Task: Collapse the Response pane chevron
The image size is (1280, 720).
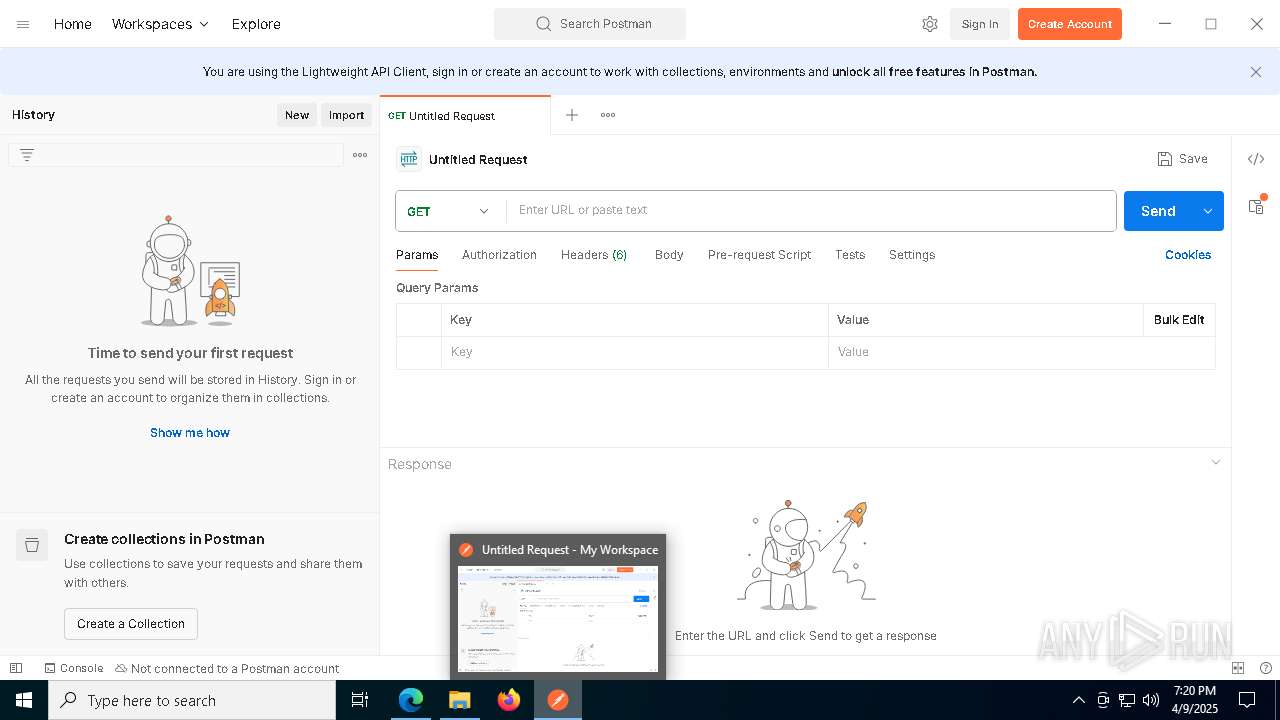Action: click(x=1216, y=462)
